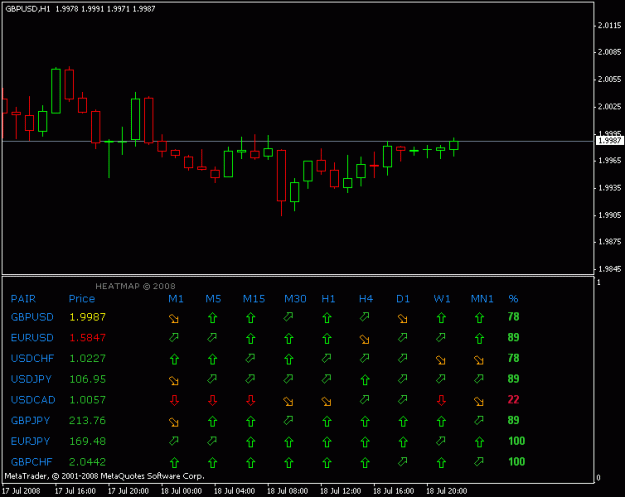
Task: Click the USDCAD H4 green diagonal arrow
Action: pyautogui.click(x=364, y=399)
